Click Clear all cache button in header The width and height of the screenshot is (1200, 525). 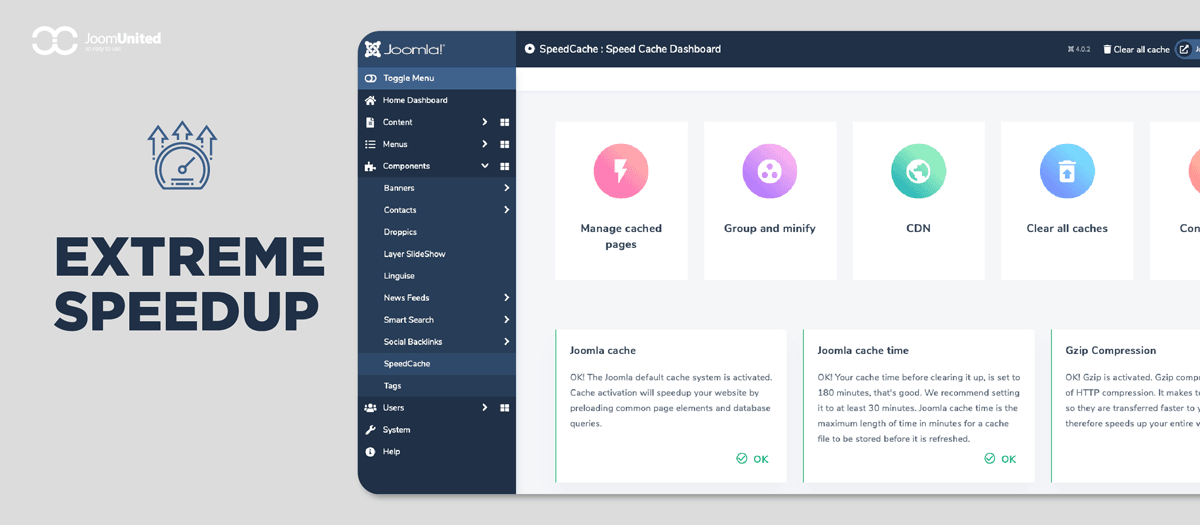(x=1136, y=49)
